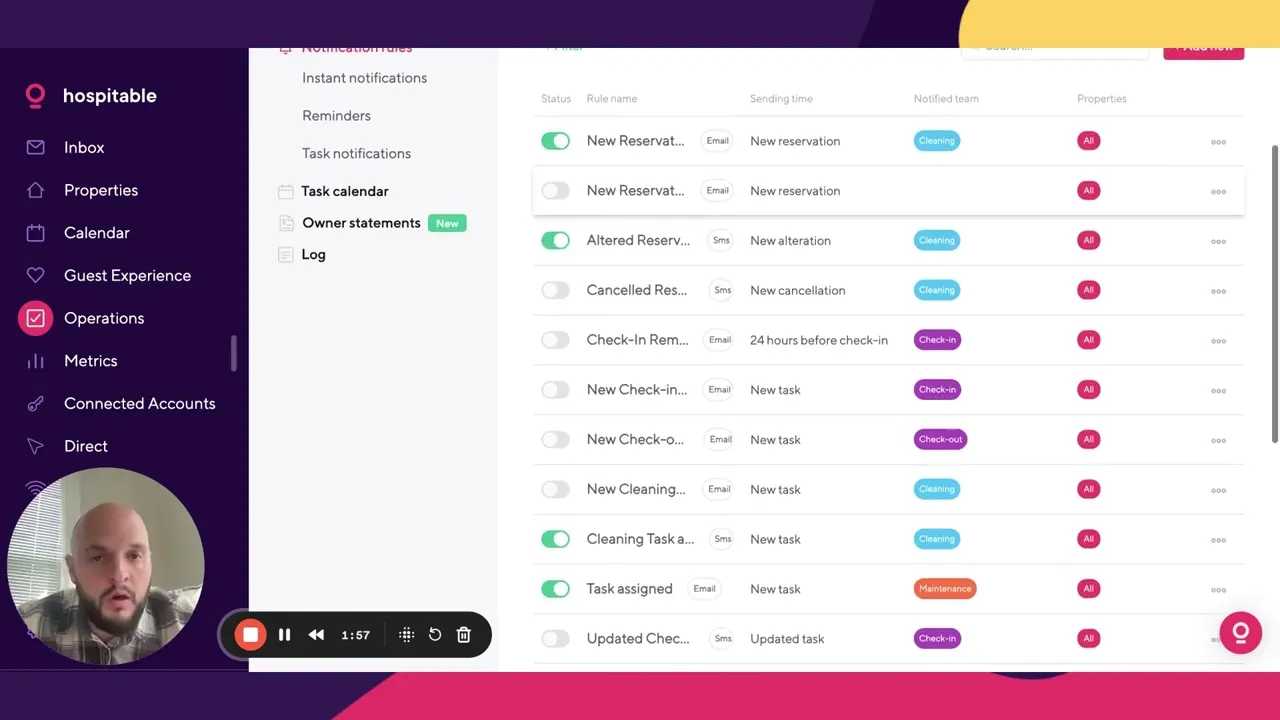
Task: Open options menu for New Cleaning task rule
Action: pos(1218,490)
